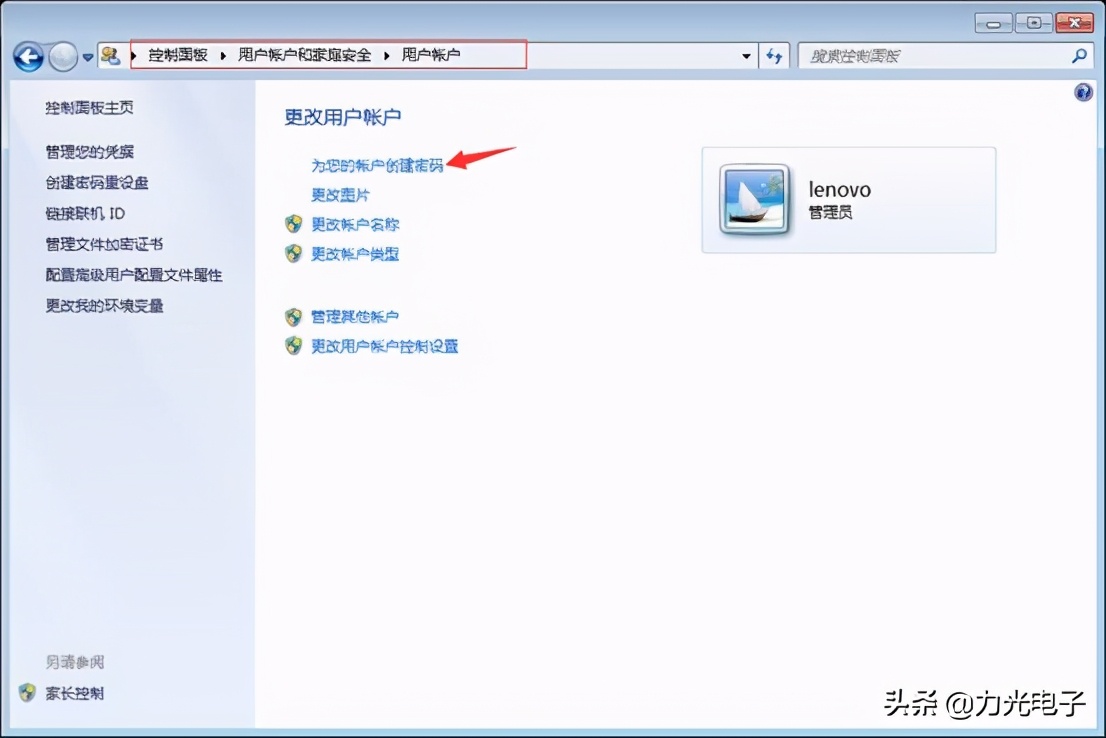The height and width of the screenshot is (738, 1106).
Task: Click the shield icon beside 更改帐户类型
Action: (293, 254)
